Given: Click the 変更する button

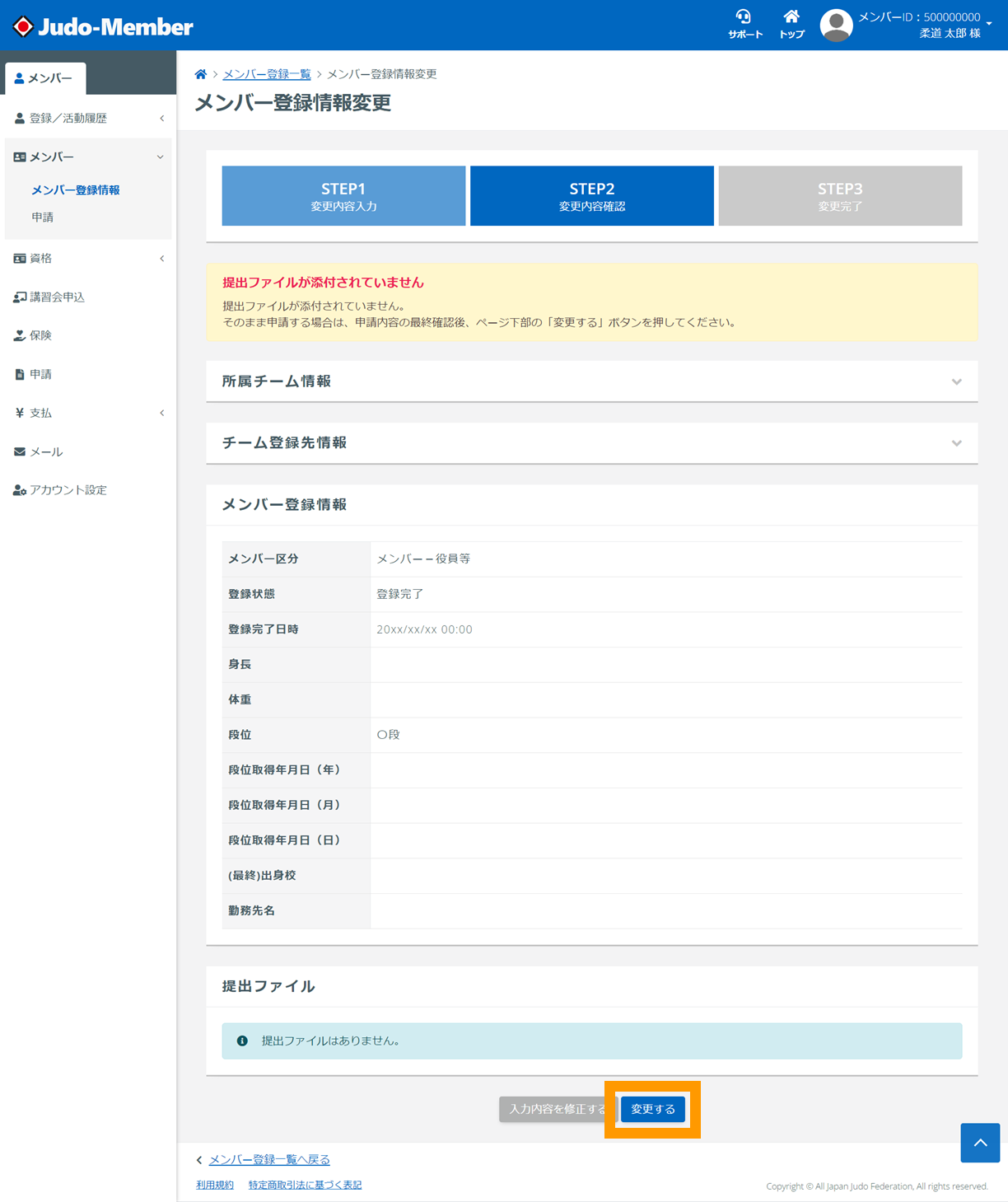Looking at the screenshot, I should click(x=653, y=1109).
